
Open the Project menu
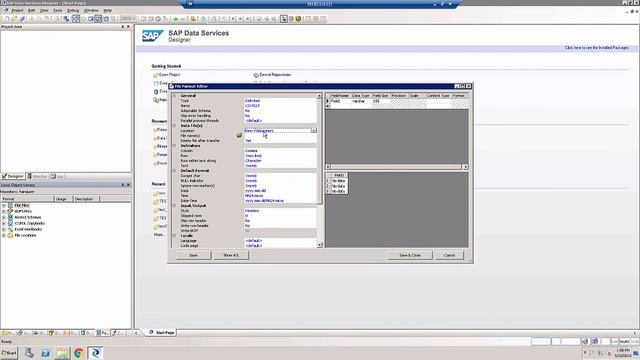17,10
